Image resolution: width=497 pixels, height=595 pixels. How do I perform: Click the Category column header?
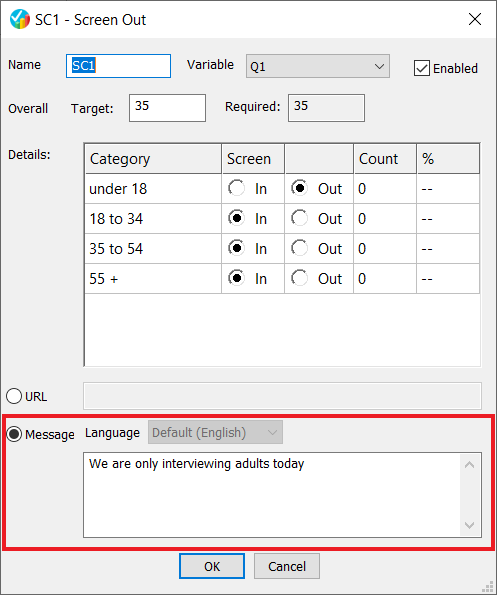[153, 159]
